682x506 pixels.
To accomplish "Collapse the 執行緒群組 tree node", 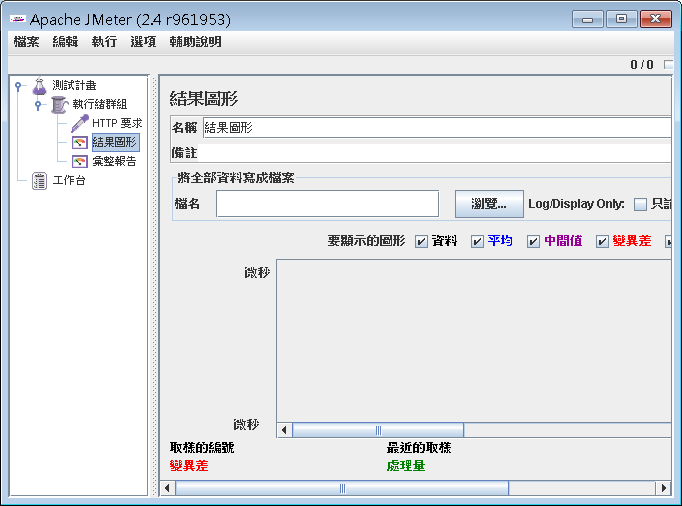I will point(38,105).
